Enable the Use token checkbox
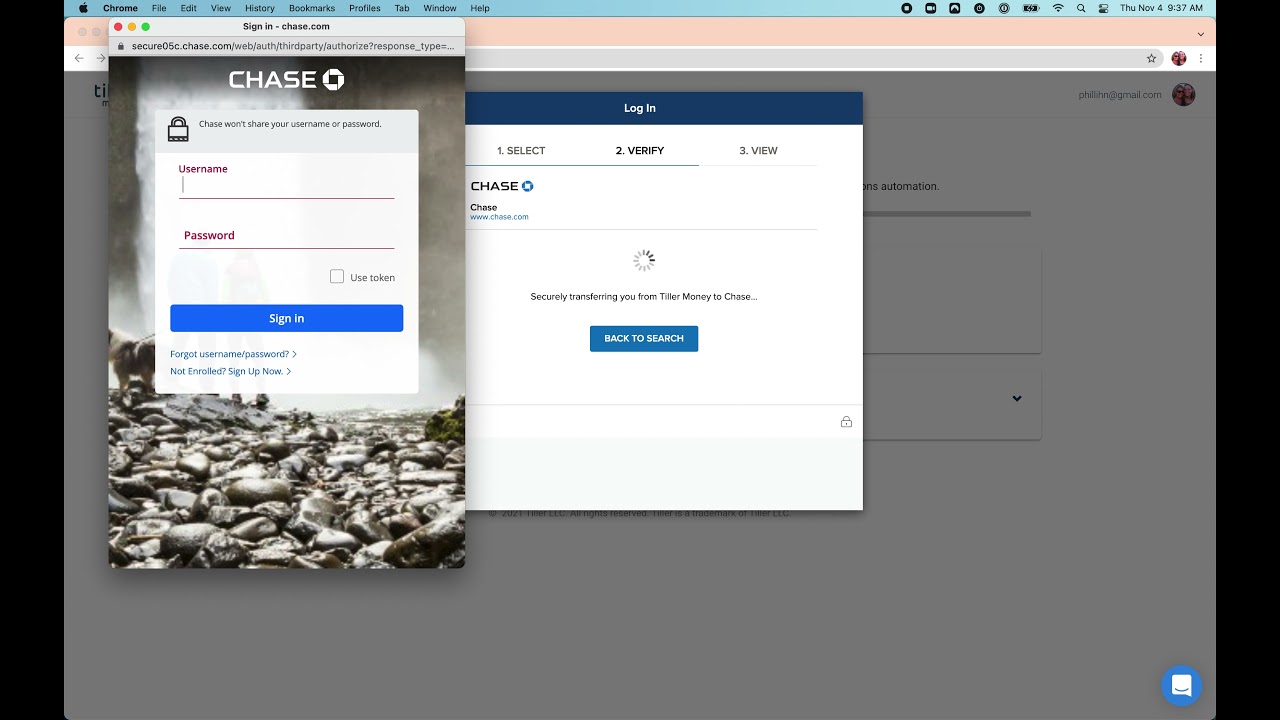 pos(337,277)
